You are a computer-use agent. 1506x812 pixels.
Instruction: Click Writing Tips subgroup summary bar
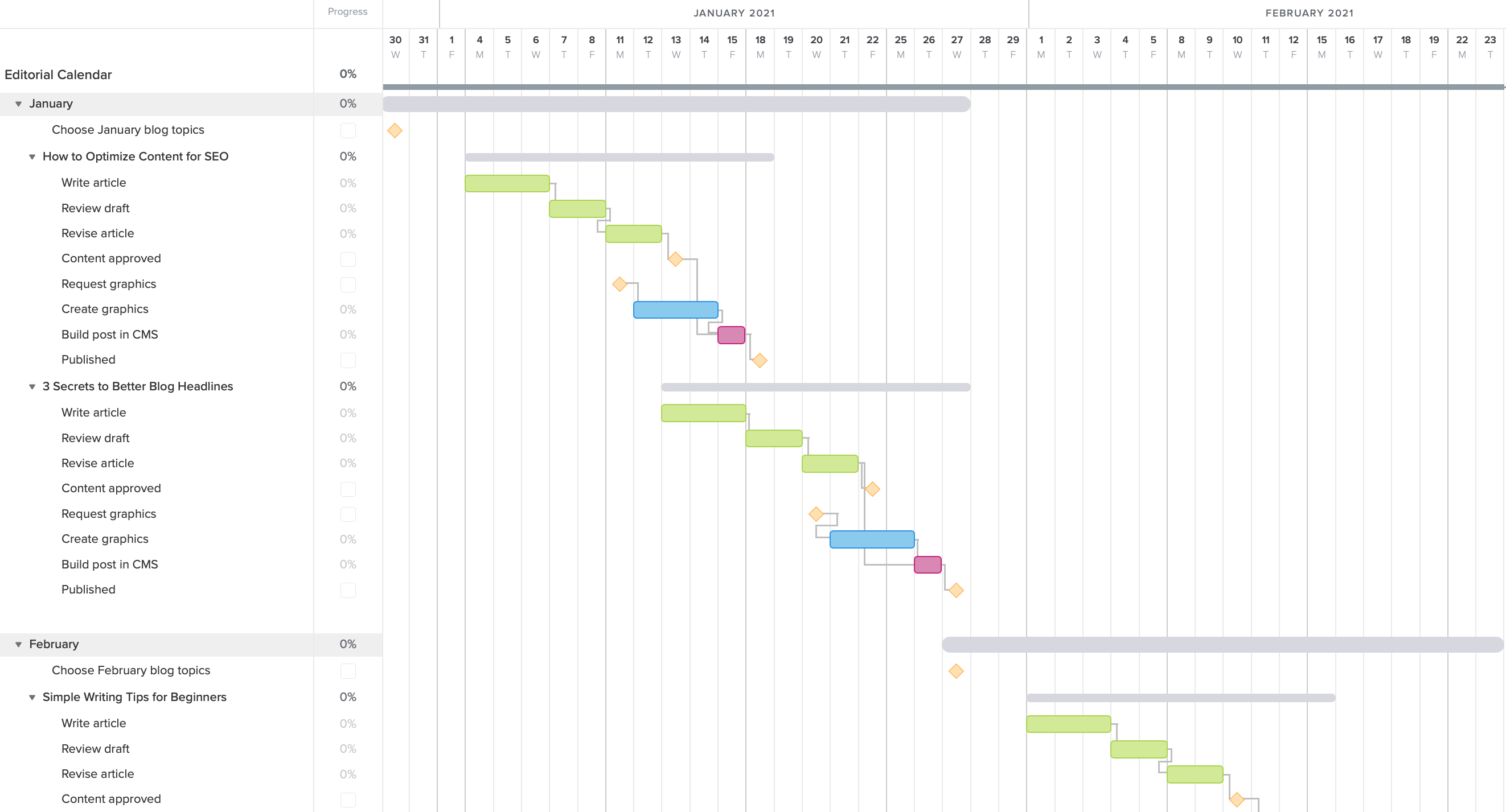pyautogui.click(x=1180, y=698)
